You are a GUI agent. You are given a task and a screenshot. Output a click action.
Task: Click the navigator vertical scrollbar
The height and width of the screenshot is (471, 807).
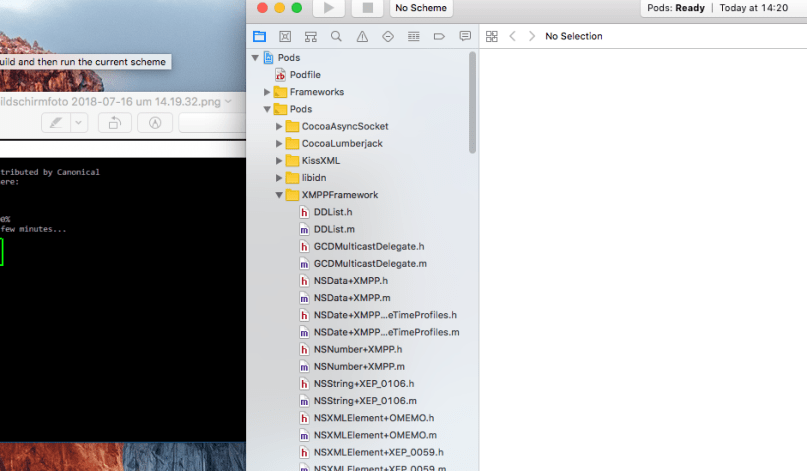tap(472, 103)
